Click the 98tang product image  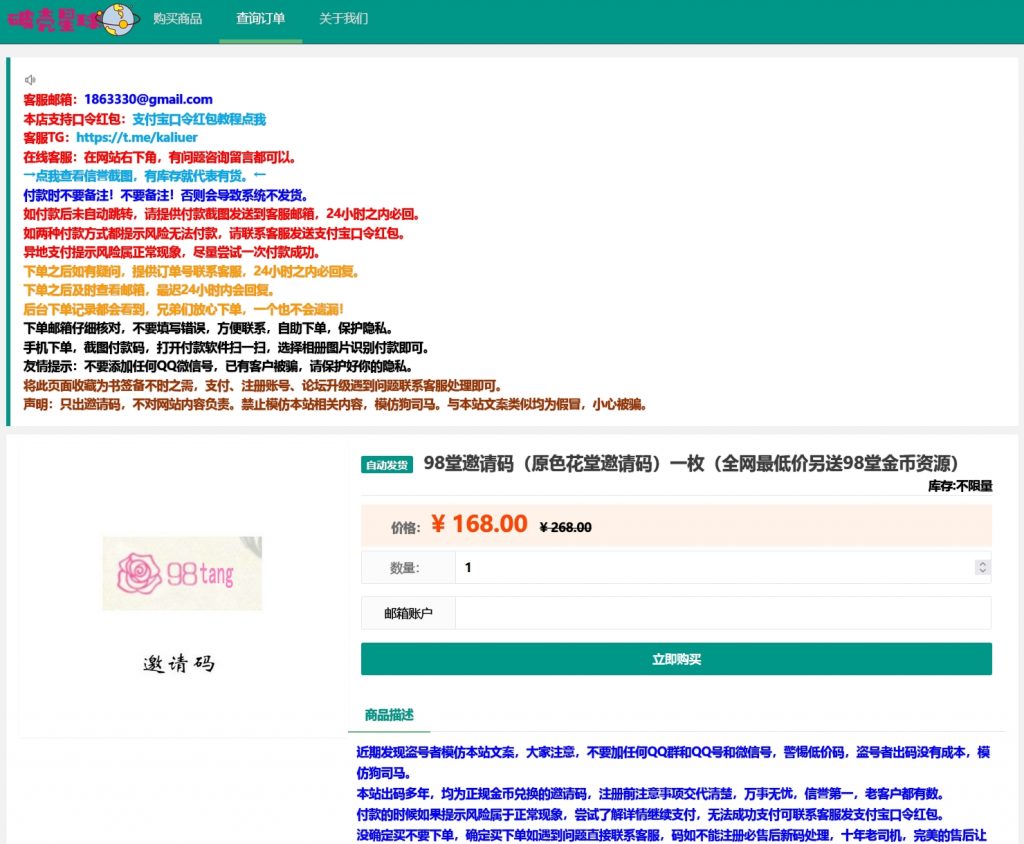tap(182, 574)
